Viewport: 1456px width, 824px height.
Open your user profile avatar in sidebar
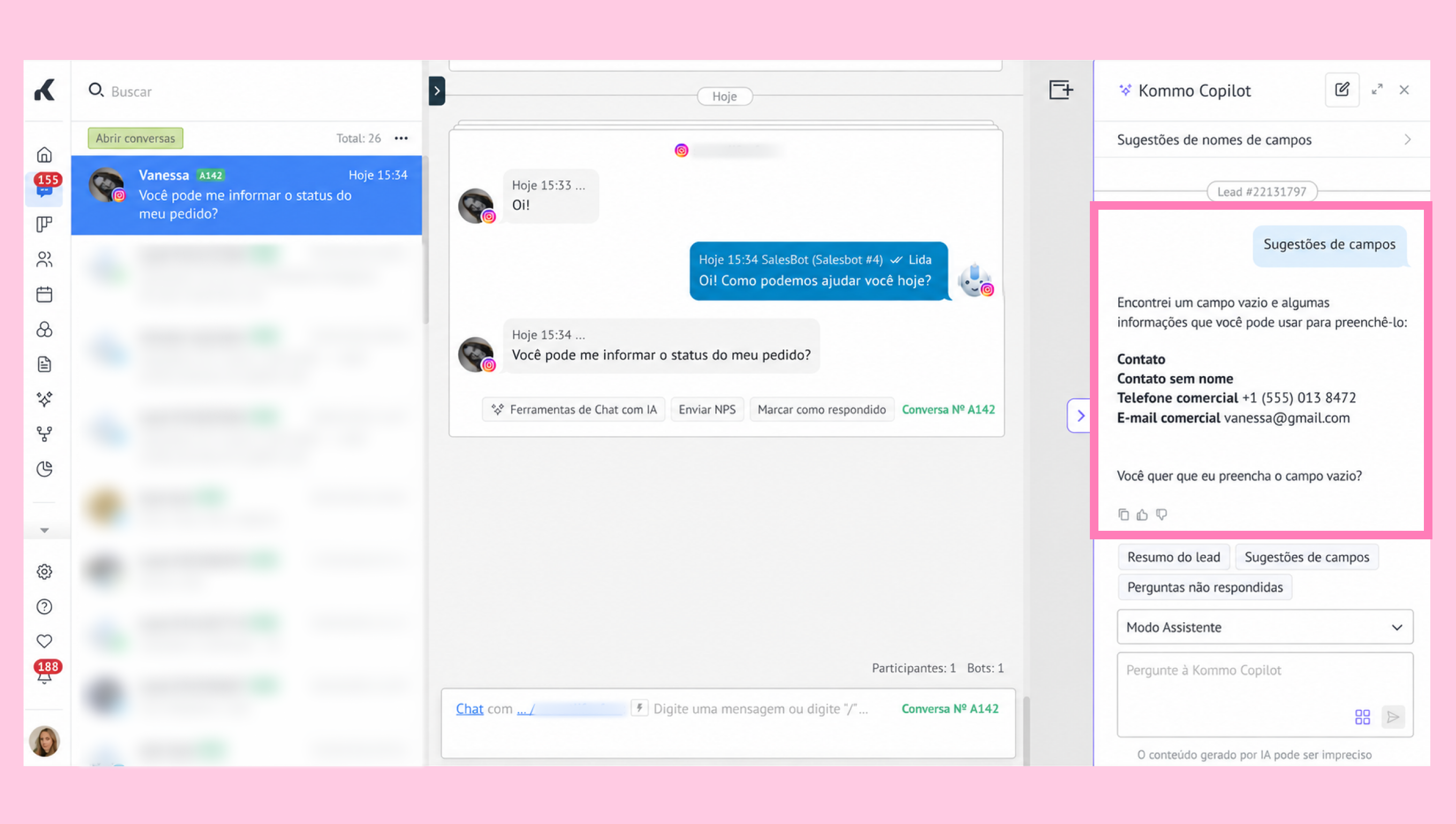[44, 741]
